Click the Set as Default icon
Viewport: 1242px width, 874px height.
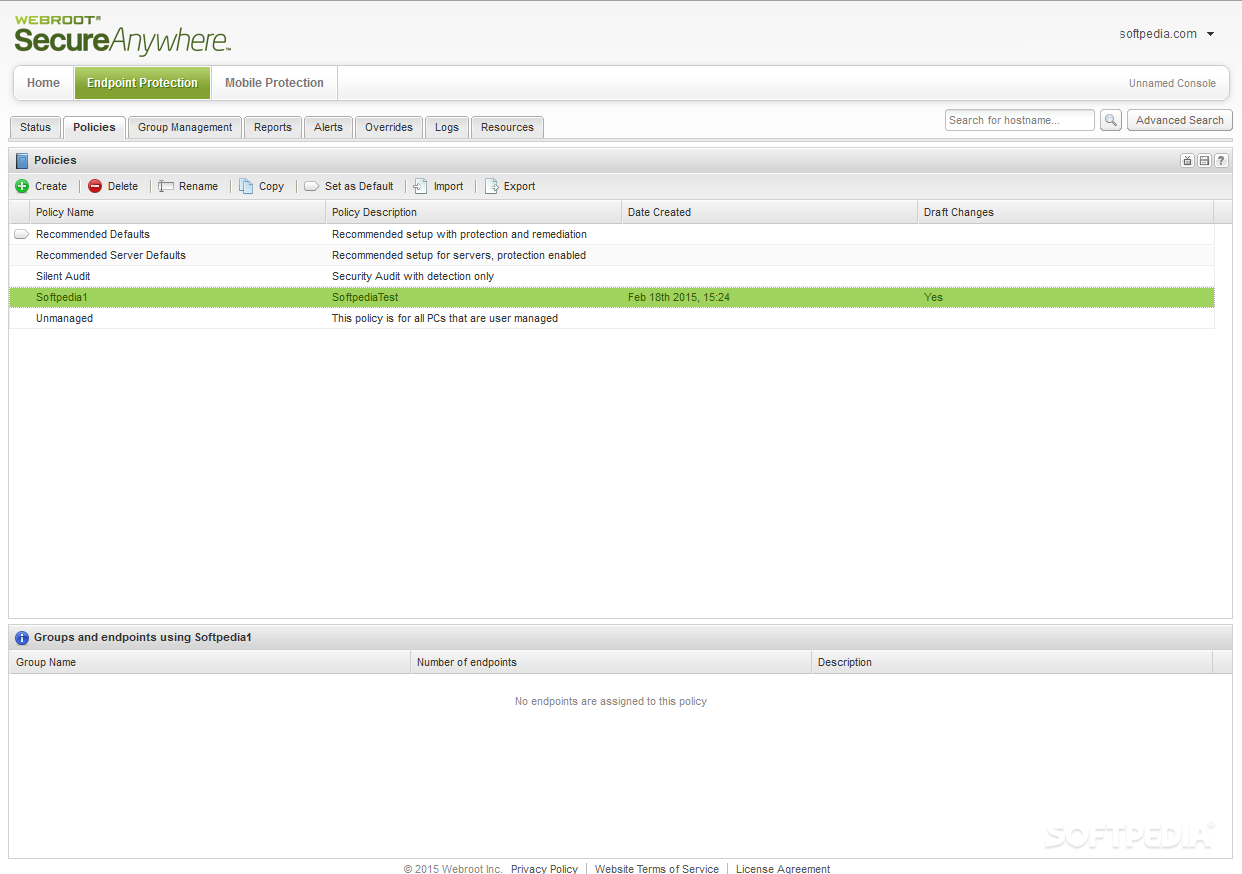pyautogui.click(x=311, y=186)
